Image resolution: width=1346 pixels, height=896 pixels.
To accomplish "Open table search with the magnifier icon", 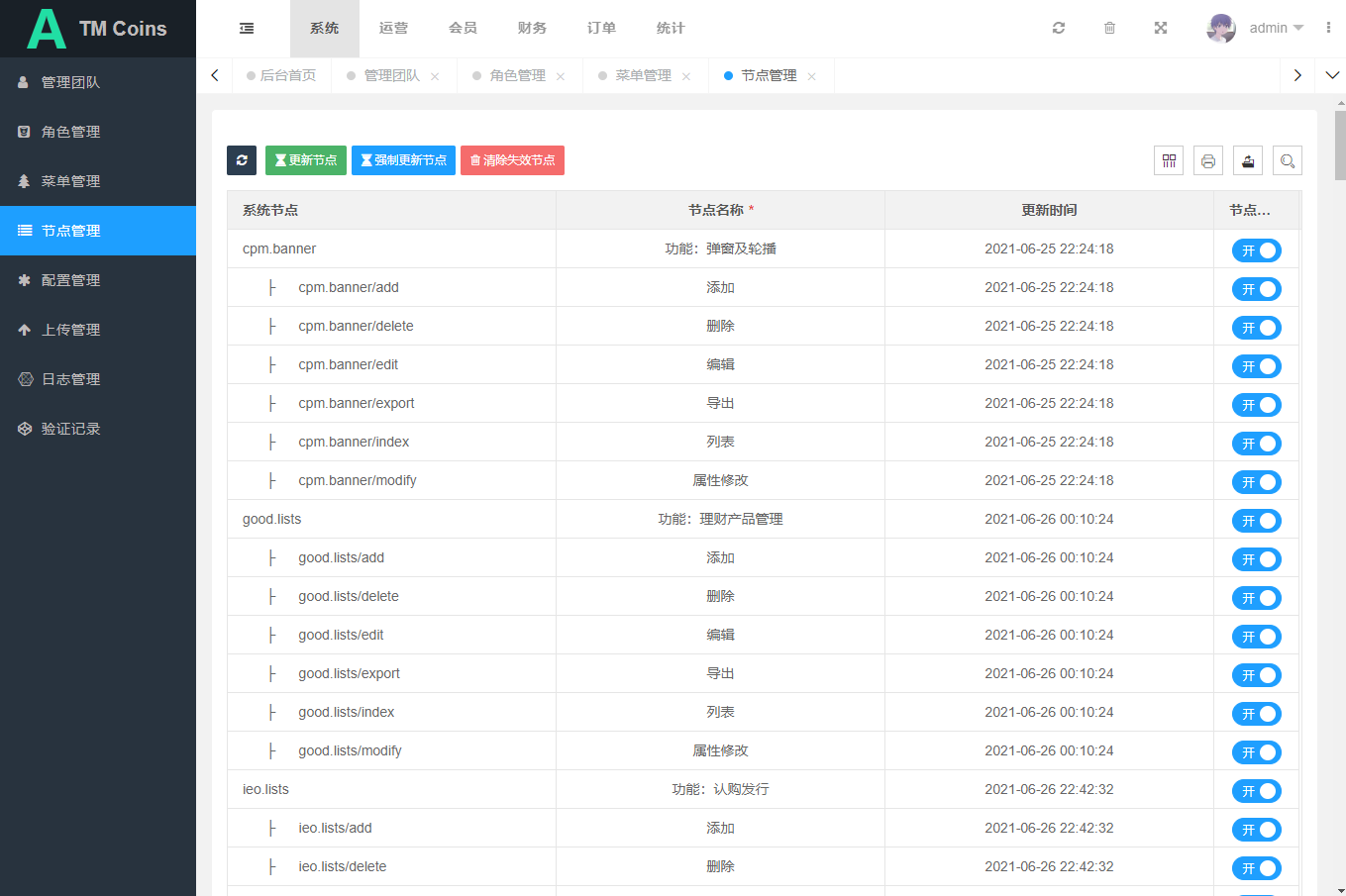I will (1288, 160).
